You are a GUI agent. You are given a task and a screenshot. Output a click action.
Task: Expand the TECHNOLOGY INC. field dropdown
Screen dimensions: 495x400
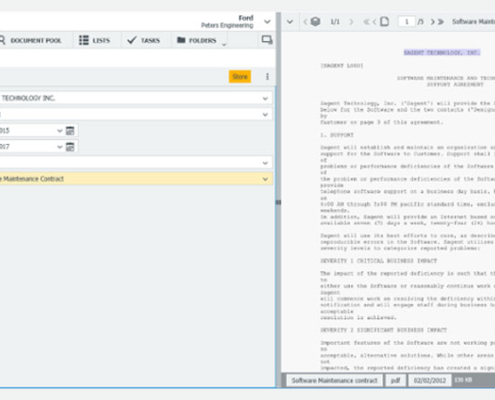[265, 98]
